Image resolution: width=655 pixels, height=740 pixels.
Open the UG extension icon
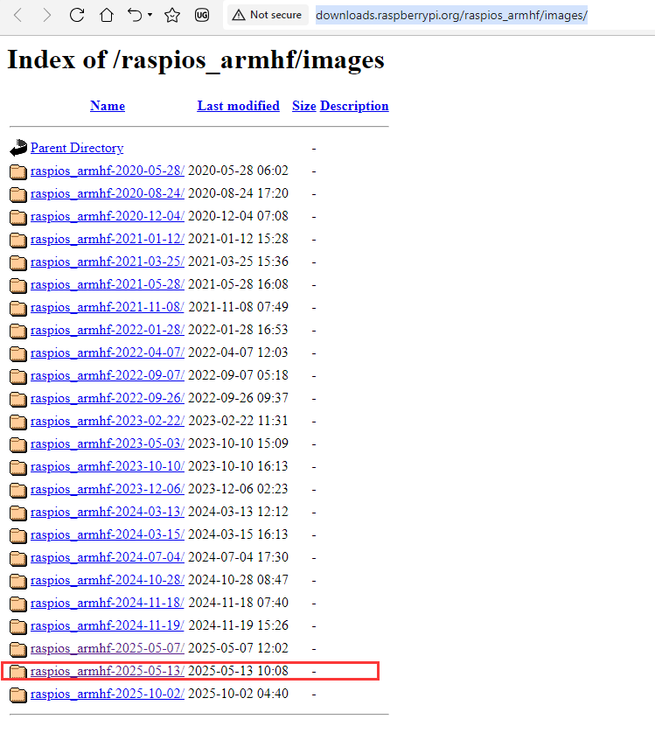click(x=203, y=15)
